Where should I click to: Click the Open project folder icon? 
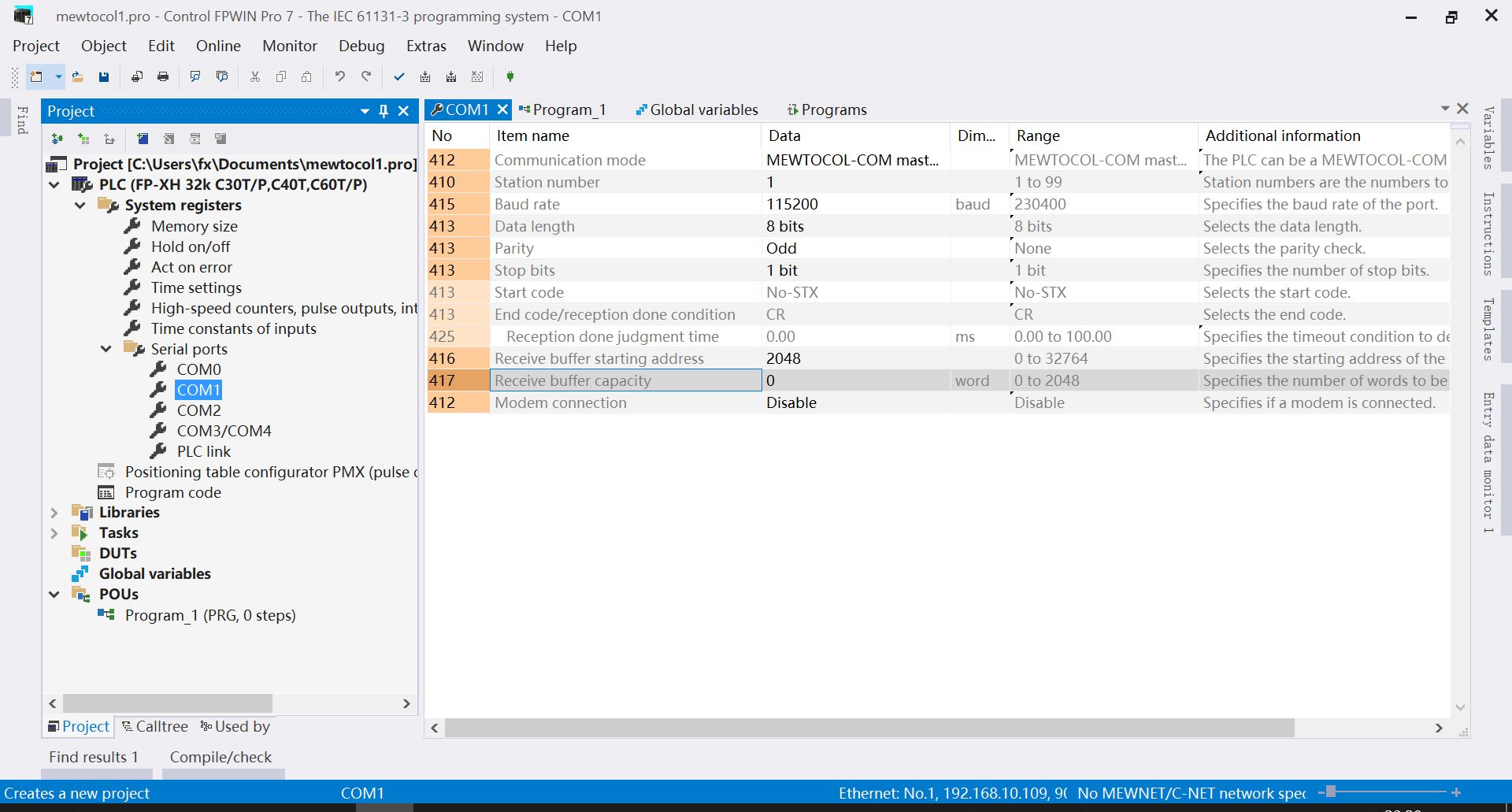[x=77, y=76]
